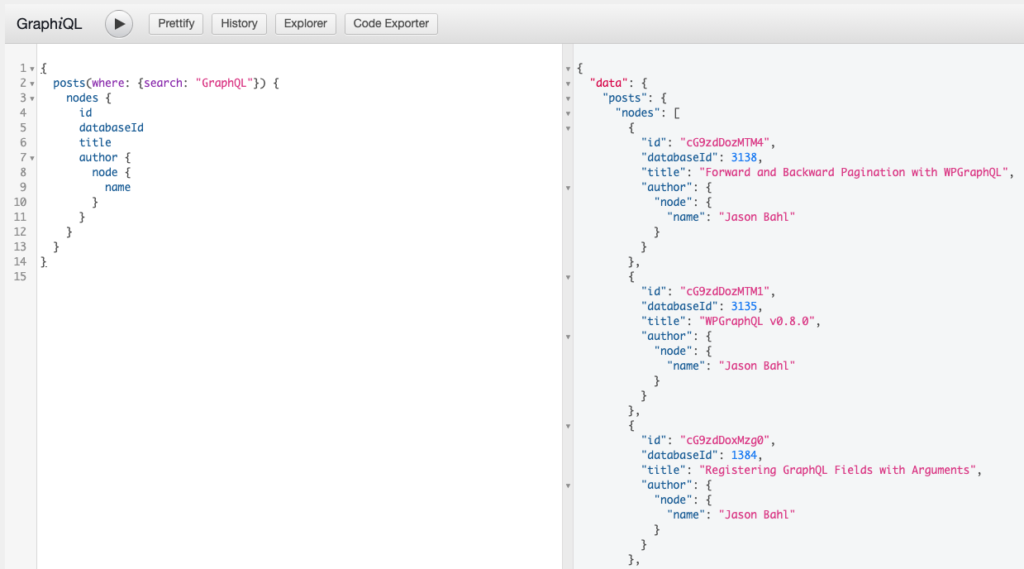This screenshot has height=569, width=1024.
Task: Collapse the author block on line 7
Action: tap(32, 158)
